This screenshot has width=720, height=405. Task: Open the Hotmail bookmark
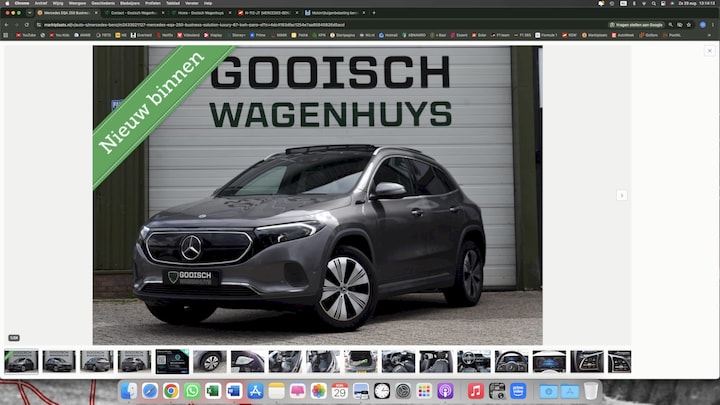388,35
